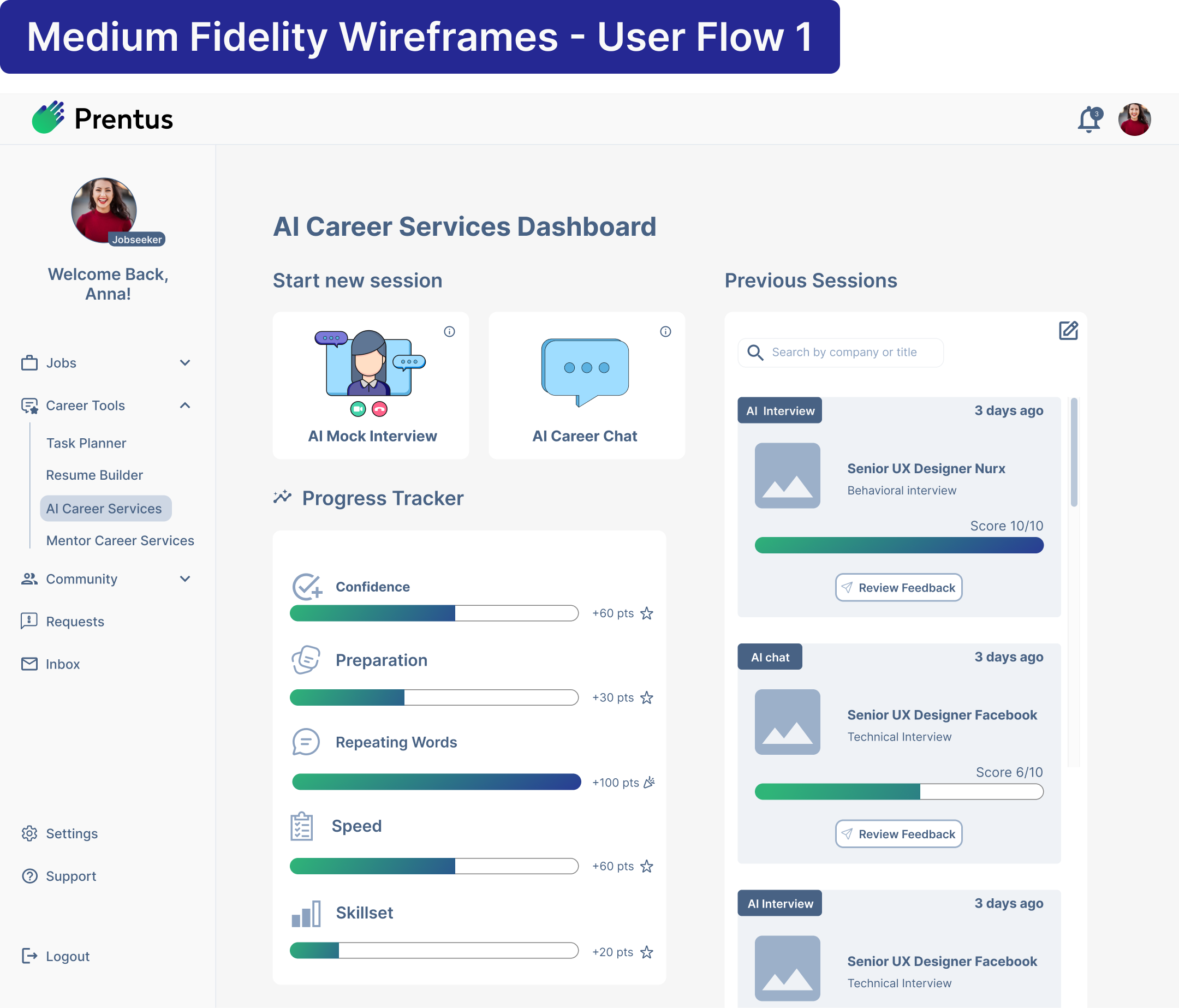Open Support label in sidebar

pyautogui.click(x=71, y=876)
